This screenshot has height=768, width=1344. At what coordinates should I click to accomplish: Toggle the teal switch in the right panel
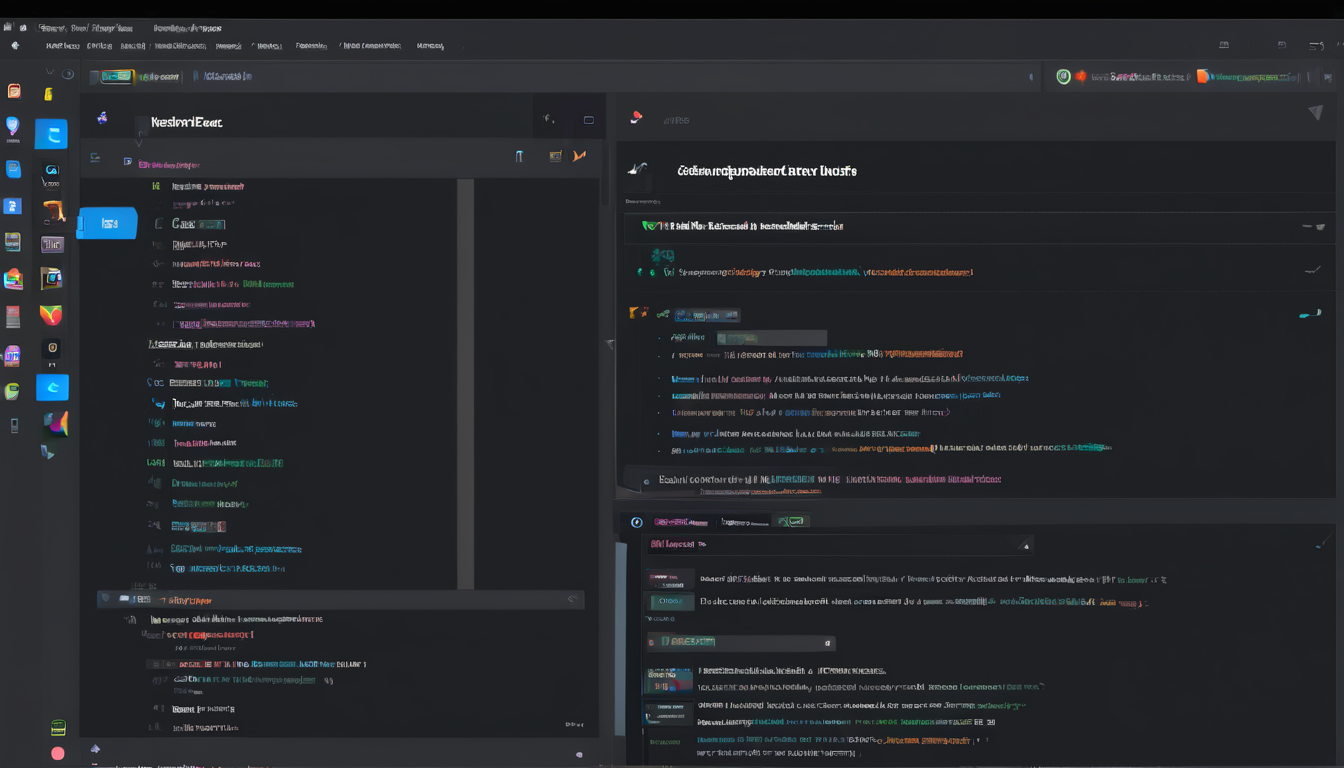[1309, 315]
